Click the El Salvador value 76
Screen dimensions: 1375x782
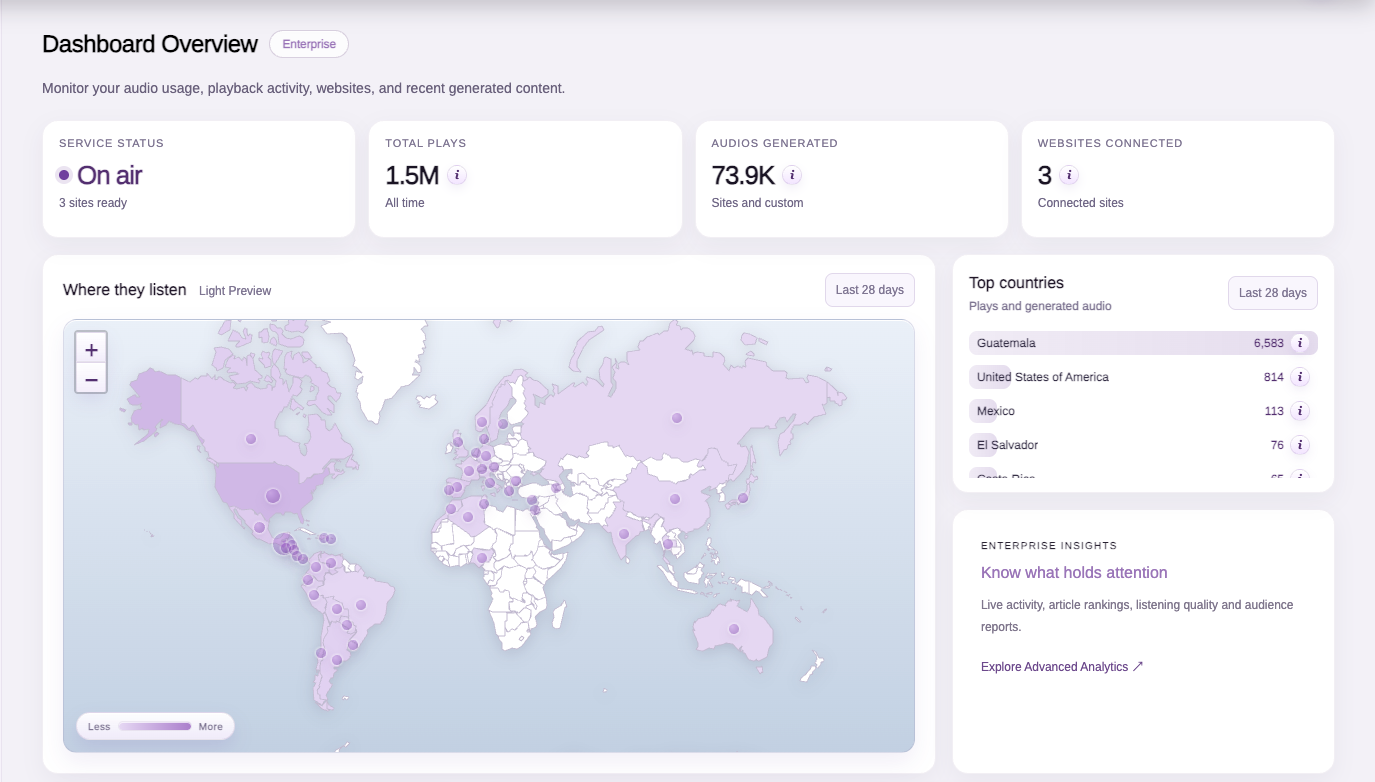point(1277,445)
